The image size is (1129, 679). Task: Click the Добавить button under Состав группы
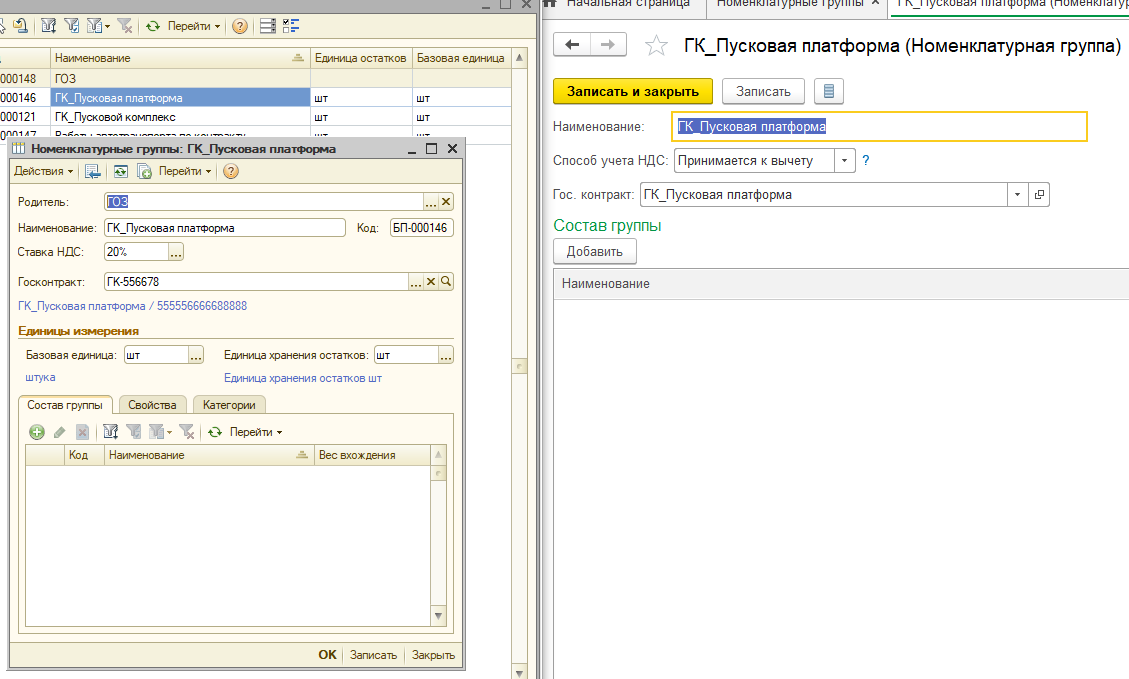(595, 251)
